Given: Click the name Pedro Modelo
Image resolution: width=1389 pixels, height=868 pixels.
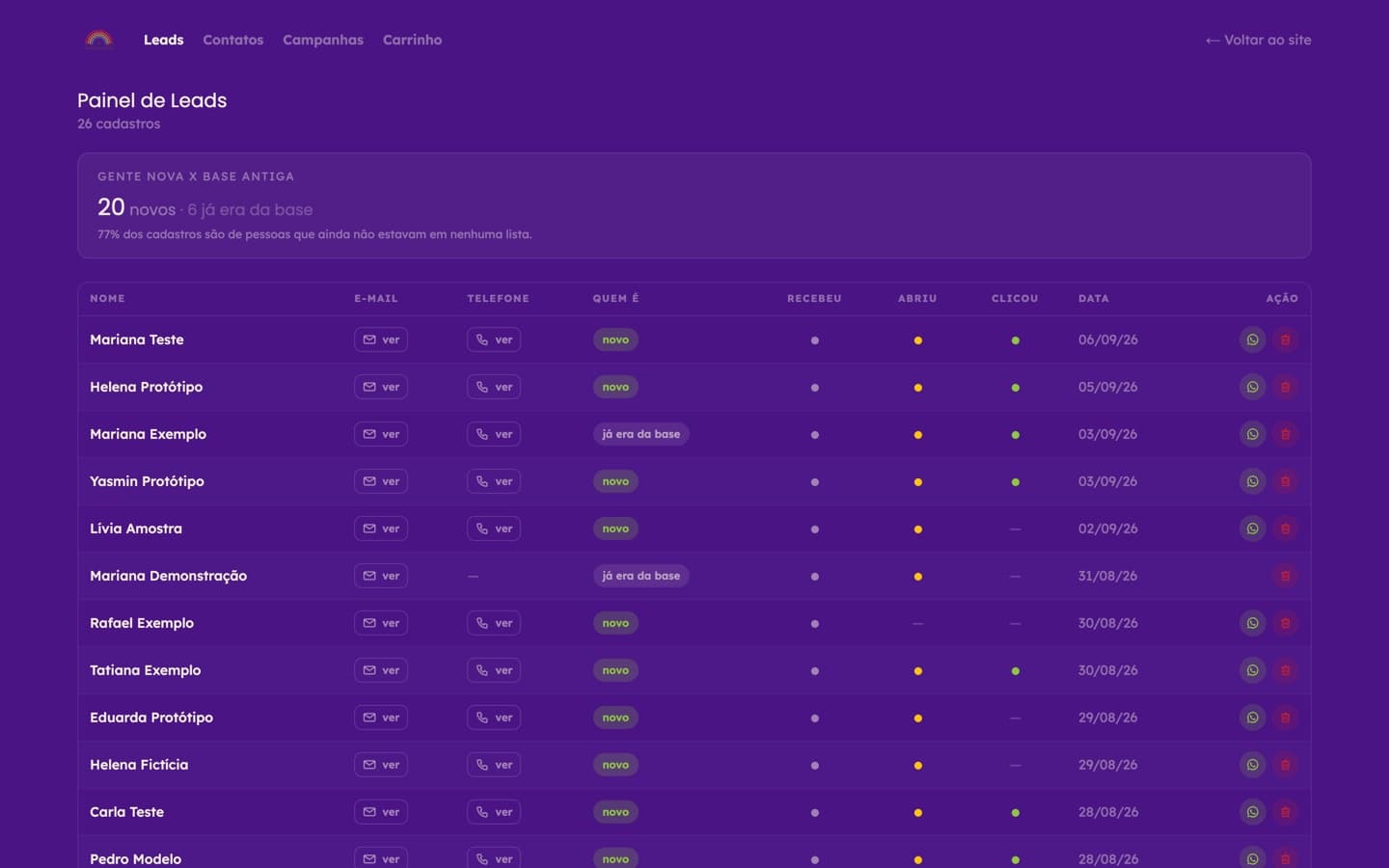Looking at the screenshot, I should pos(136,859).
